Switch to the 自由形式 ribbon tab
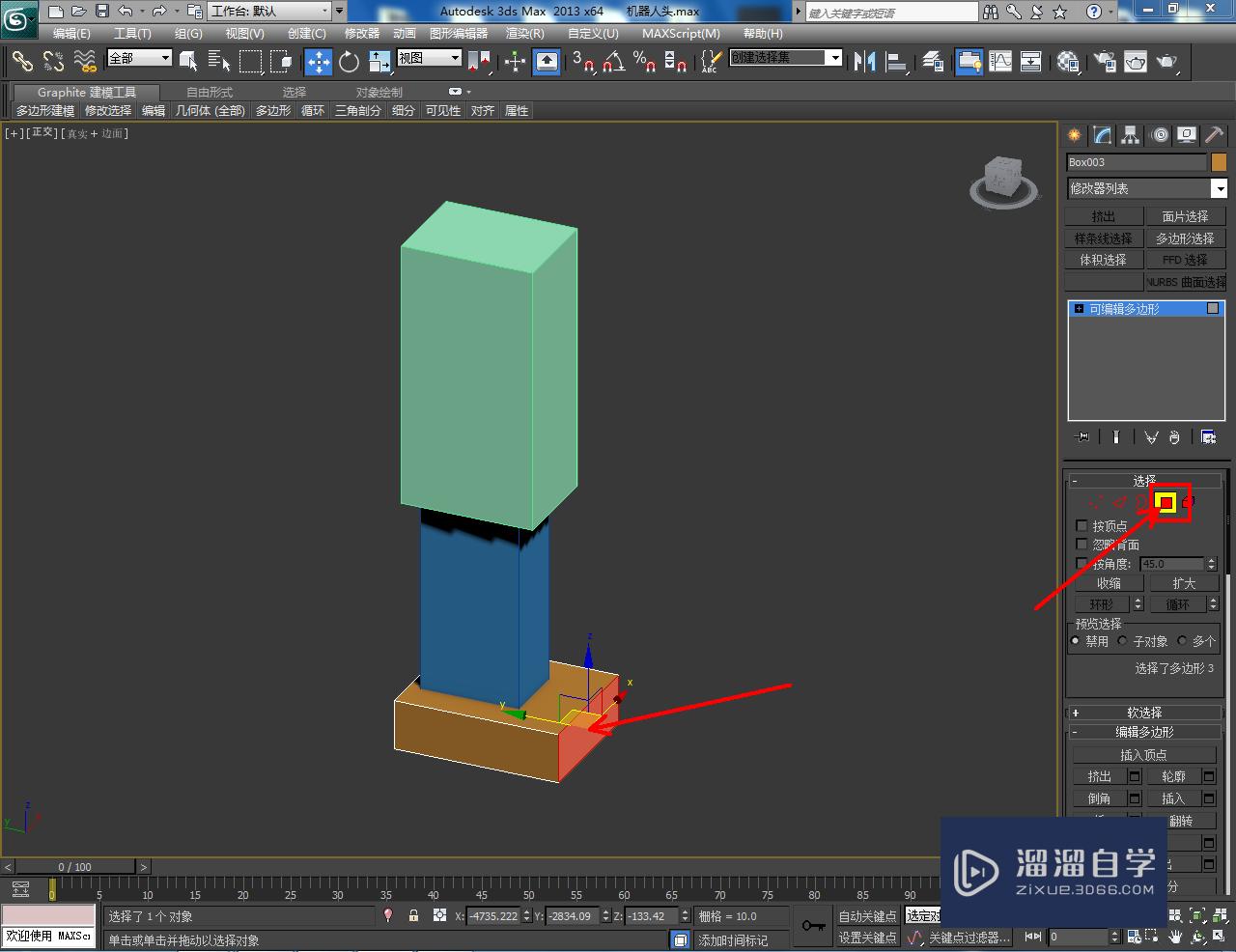Viewport: 1236px width, 952px height. [210, 93]
